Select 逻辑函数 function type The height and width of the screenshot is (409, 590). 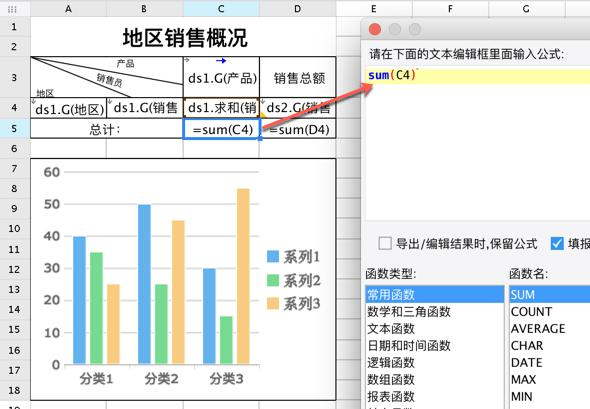click(435, 362)
